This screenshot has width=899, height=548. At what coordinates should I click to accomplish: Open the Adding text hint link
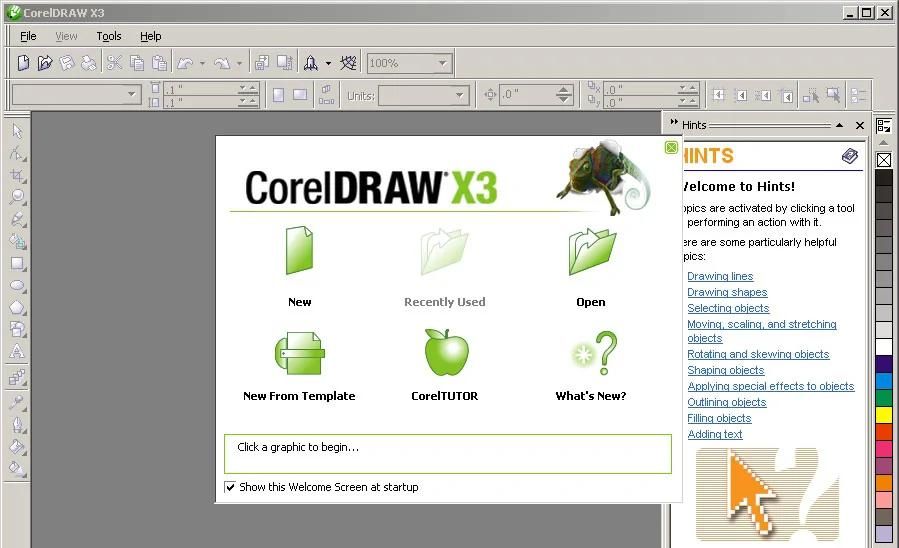tap(715, 435)
